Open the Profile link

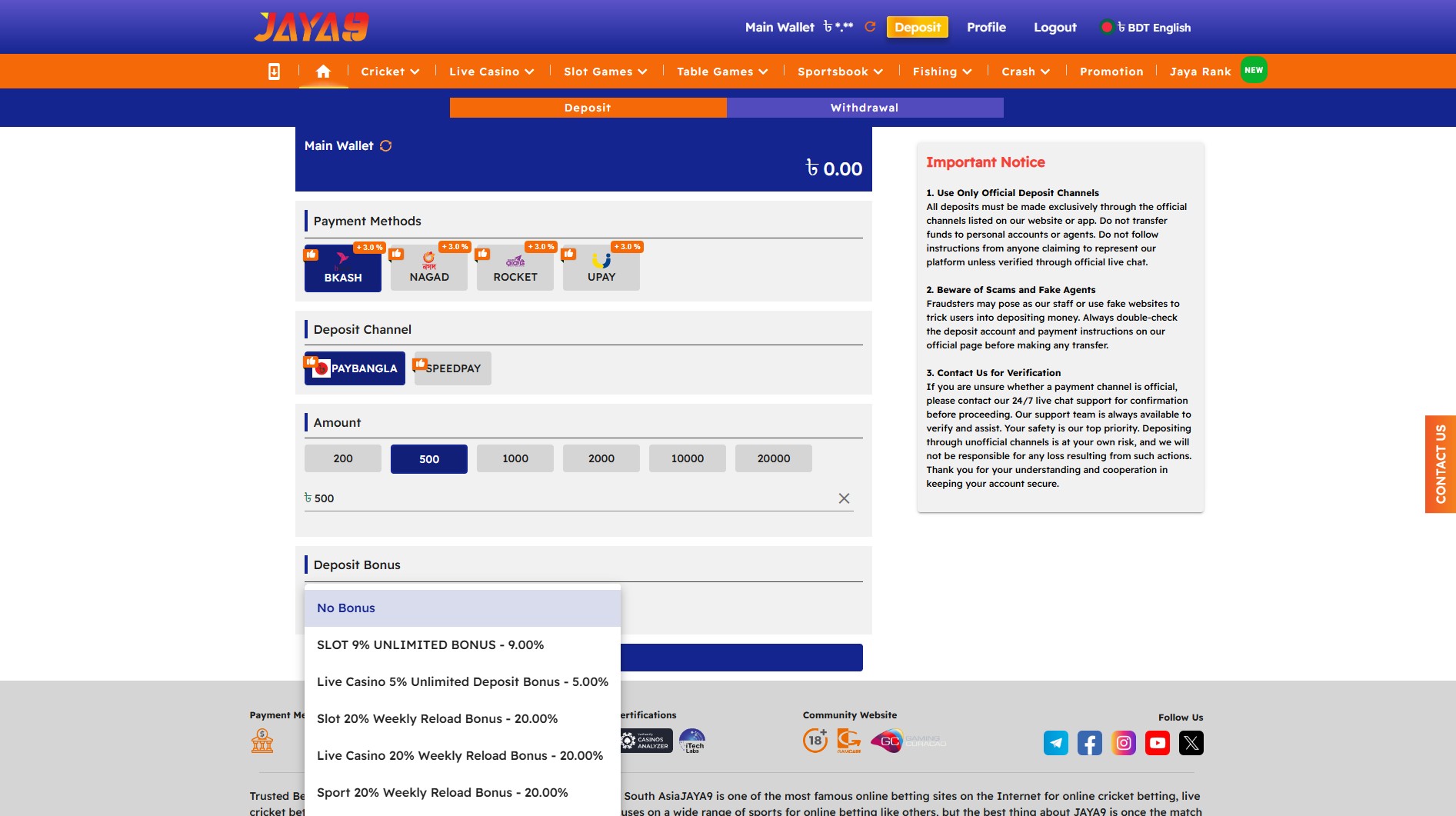click(987, 27)
